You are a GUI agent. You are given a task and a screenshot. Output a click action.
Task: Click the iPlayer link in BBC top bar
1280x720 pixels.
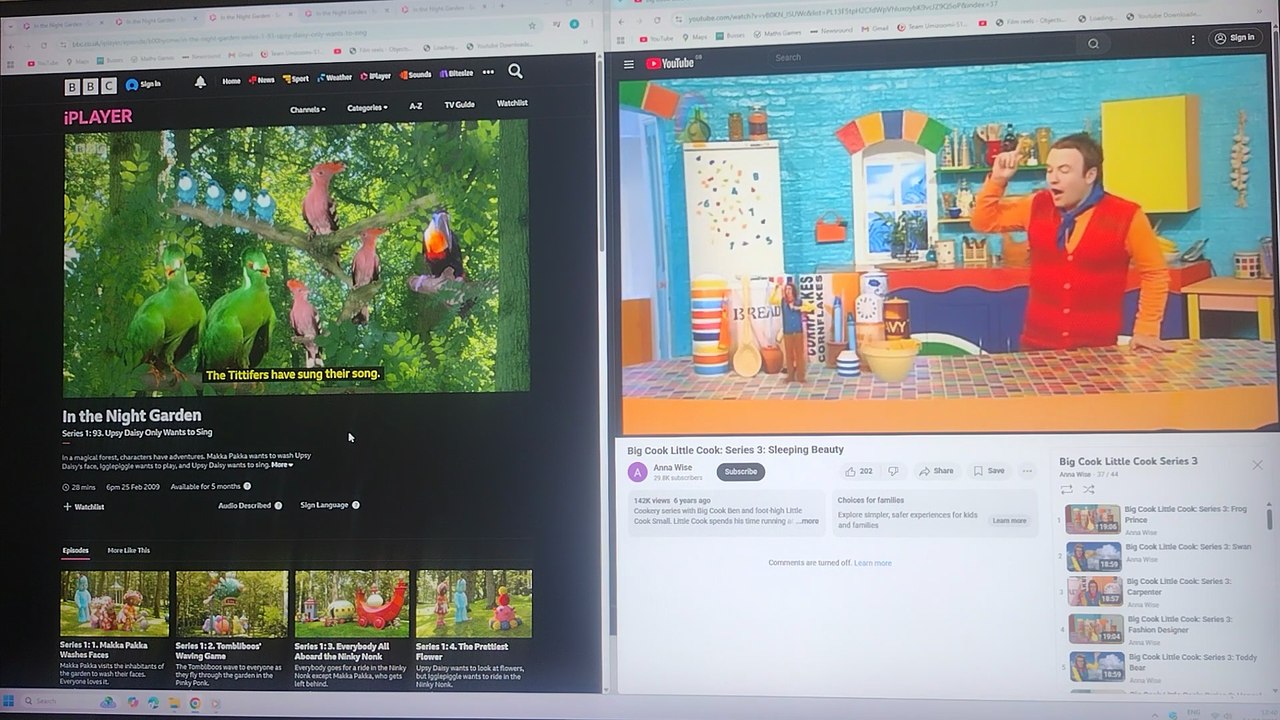tap(376, 76)
